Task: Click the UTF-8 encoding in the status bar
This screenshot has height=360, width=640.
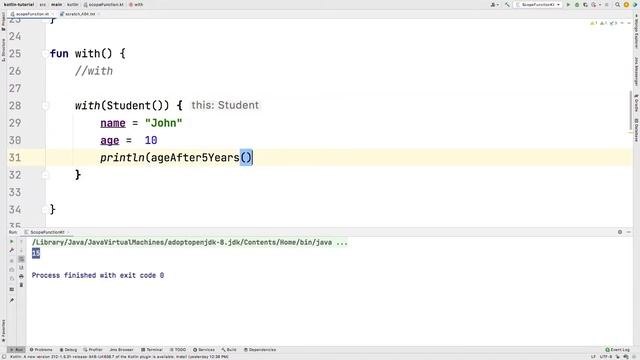Action: coord(605,357)
